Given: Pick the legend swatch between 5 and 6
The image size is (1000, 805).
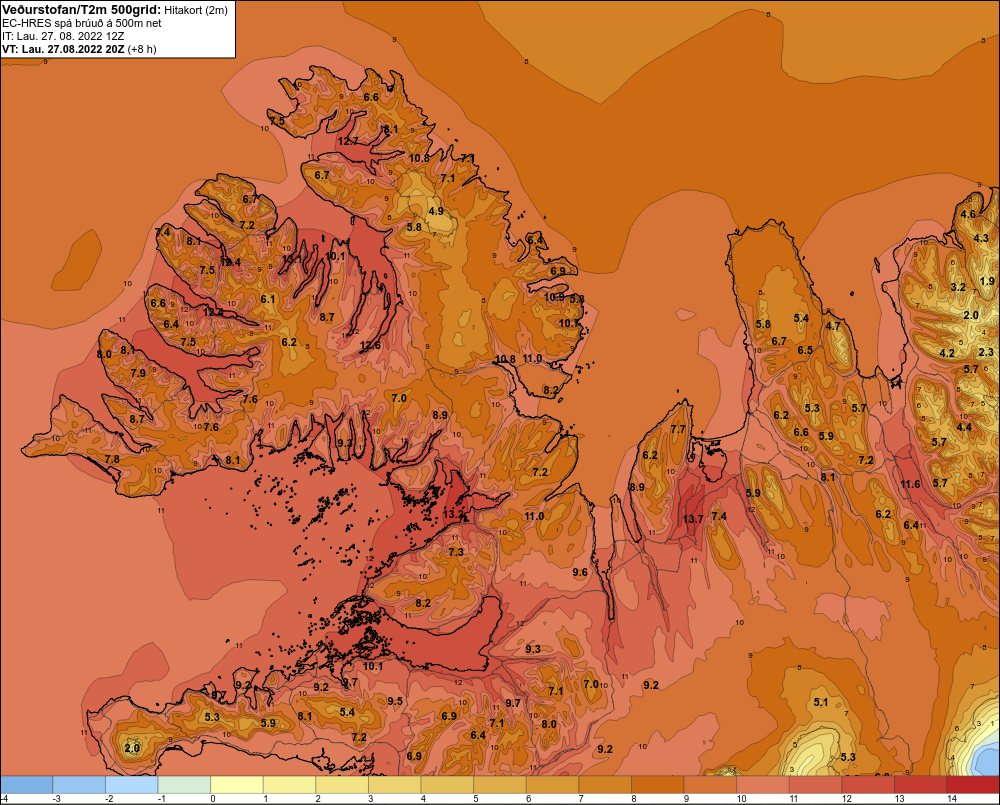Looking at the screenshot, I should pos(500,785).
